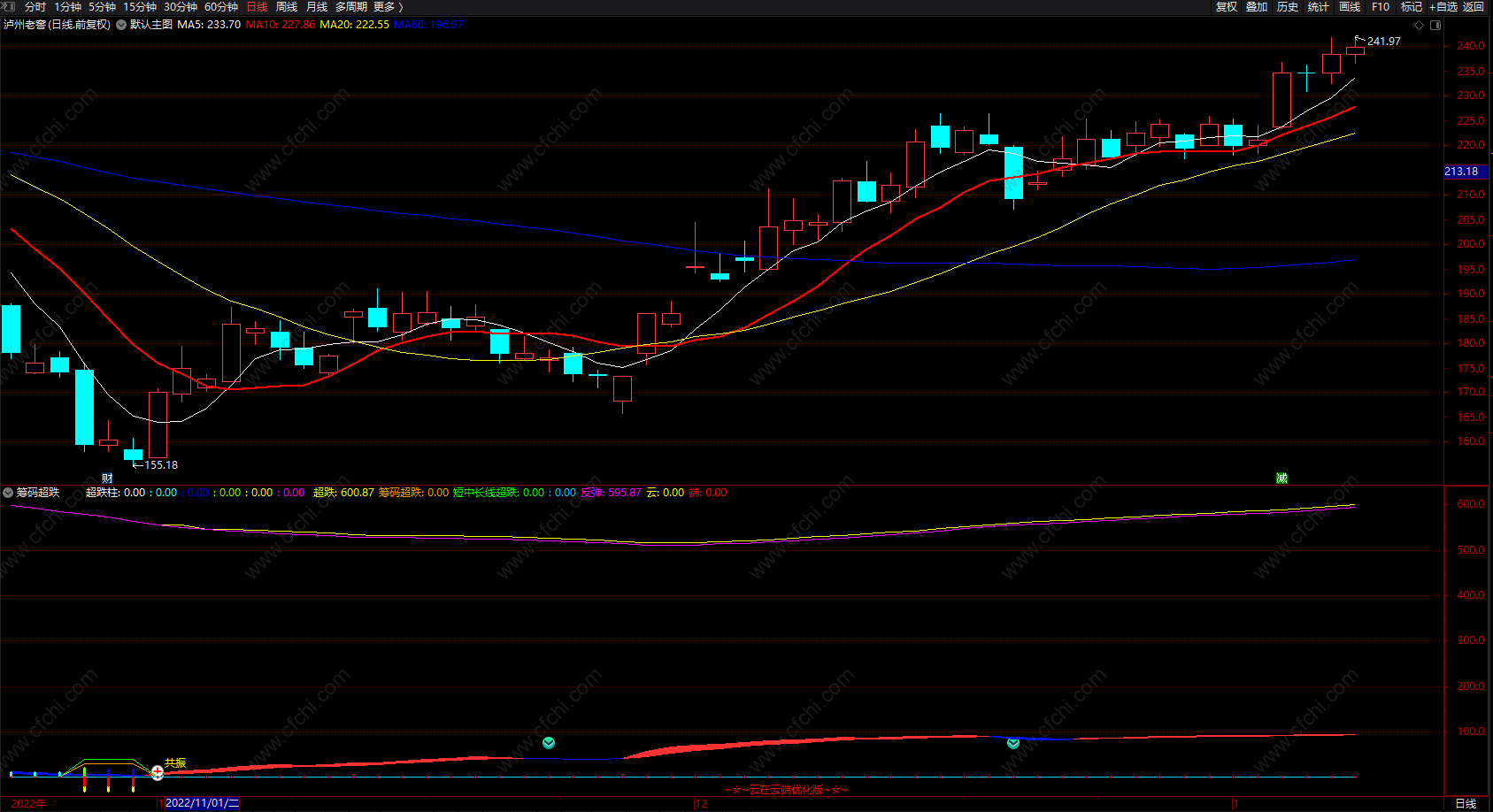Click the MA20: 222.55 readout
The image size is (1493, 812).
tap(354, 25)
